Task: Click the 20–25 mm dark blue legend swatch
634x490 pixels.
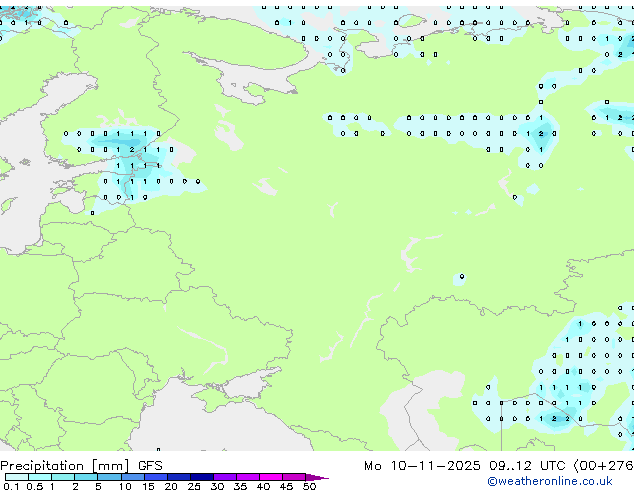Action: point(179,477)
